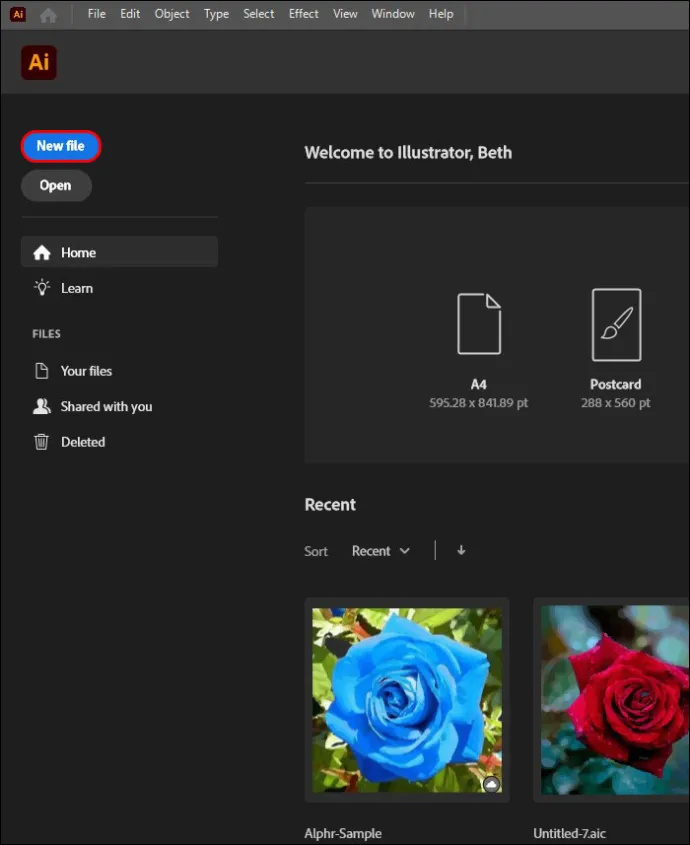Open the Effect menu
Image resolution: width=690 pixels, height=845 pixels.
[x=303, y=14]
